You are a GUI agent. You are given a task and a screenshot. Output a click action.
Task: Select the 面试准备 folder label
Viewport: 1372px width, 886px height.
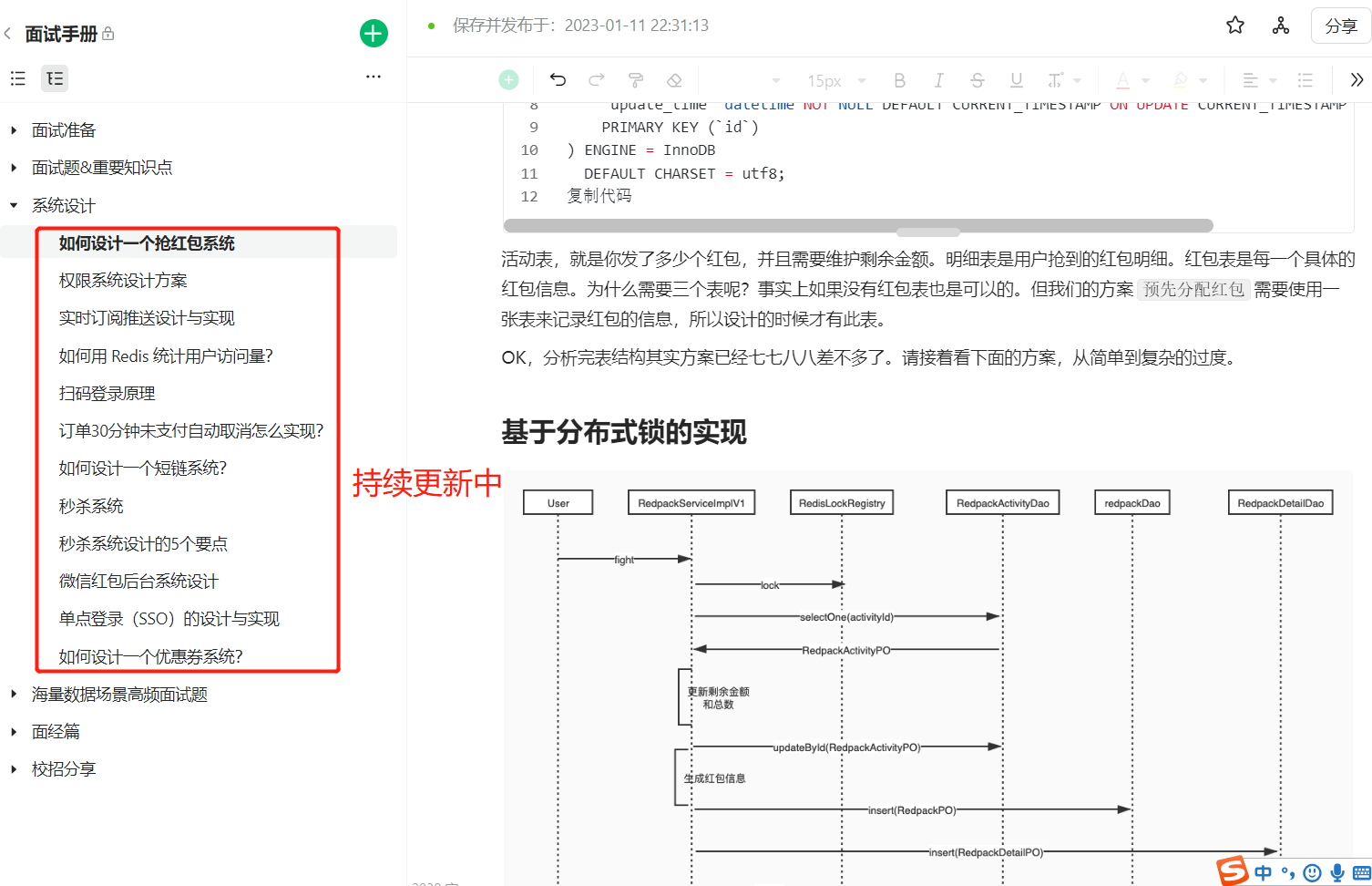[x=64, y=130]
